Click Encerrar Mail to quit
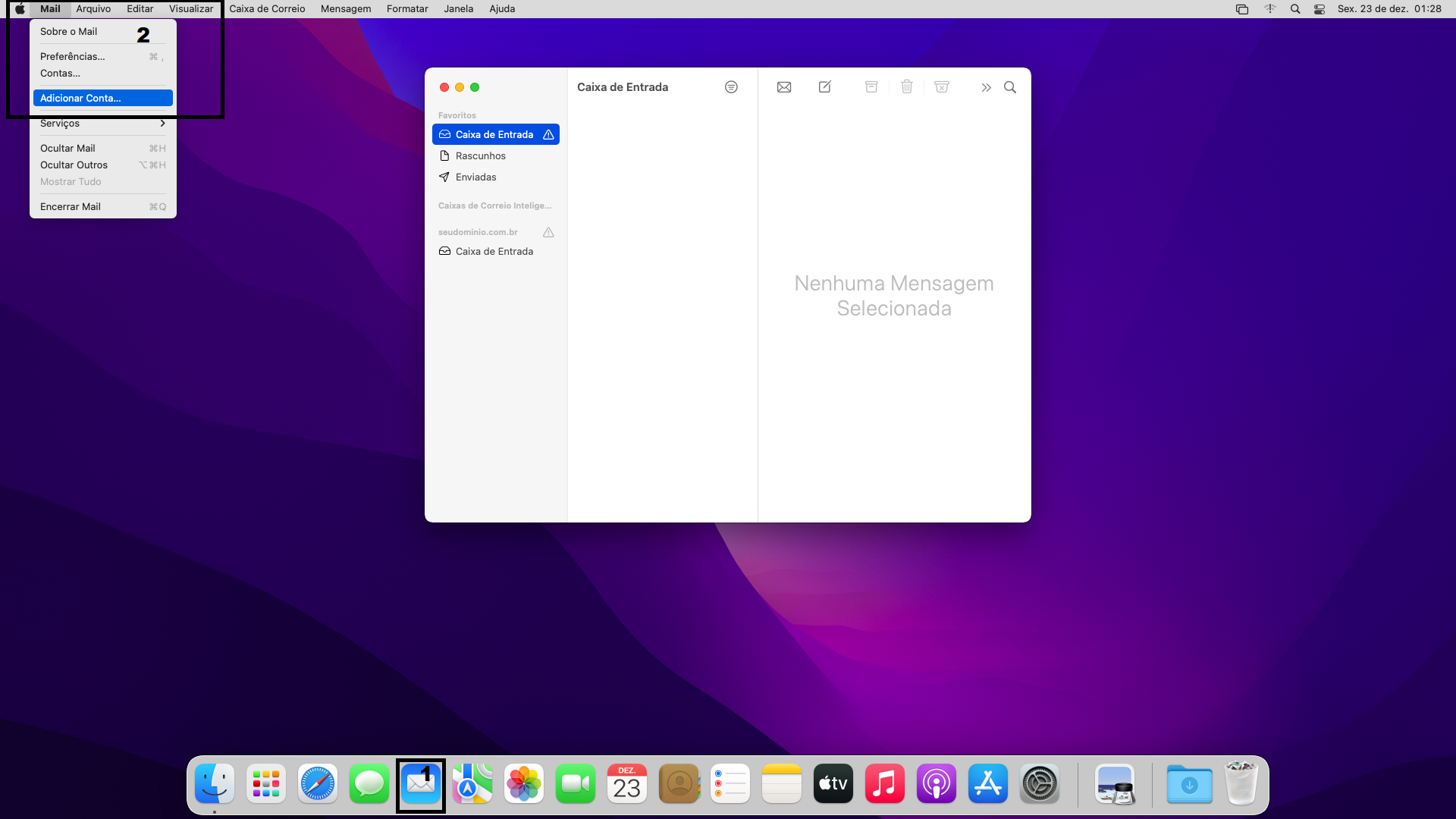Screen dimensions: 1456x819 (71, 206)
